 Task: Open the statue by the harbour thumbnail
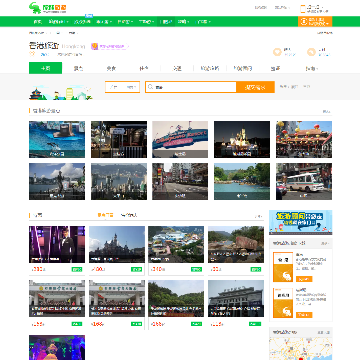click(x=57, y=181)
